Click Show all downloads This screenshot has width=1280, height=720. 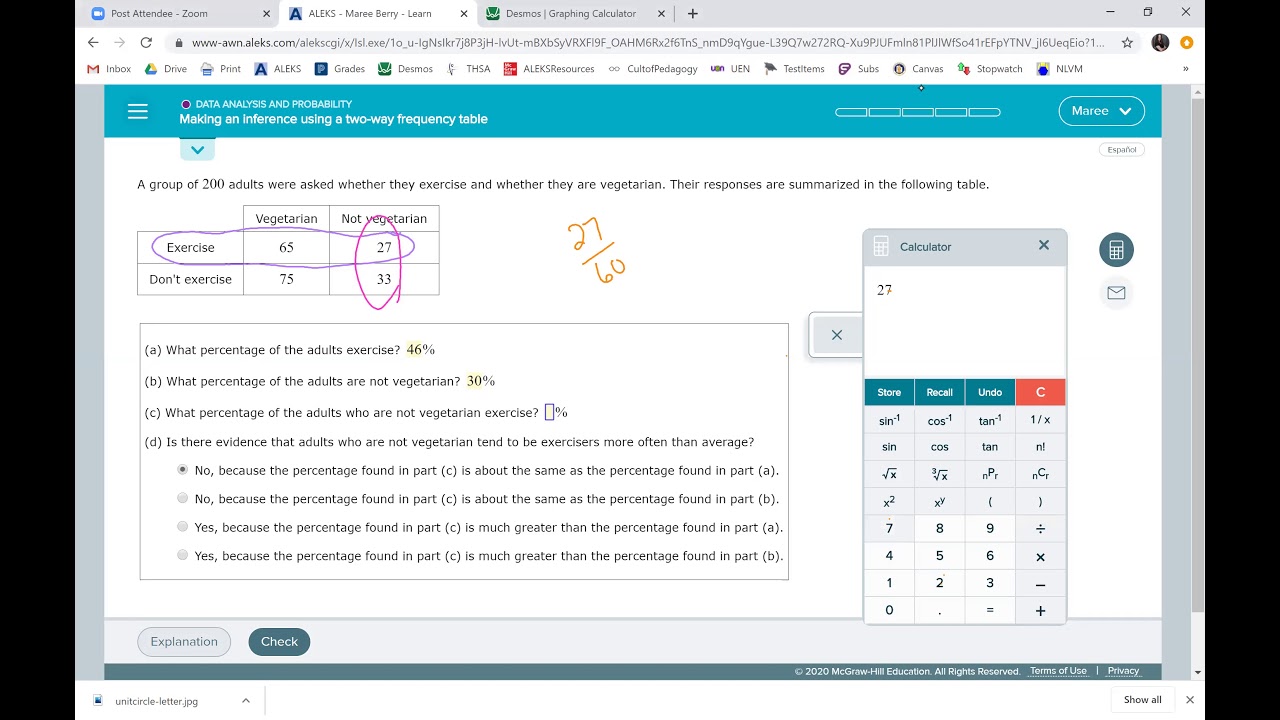point(1143,700)
